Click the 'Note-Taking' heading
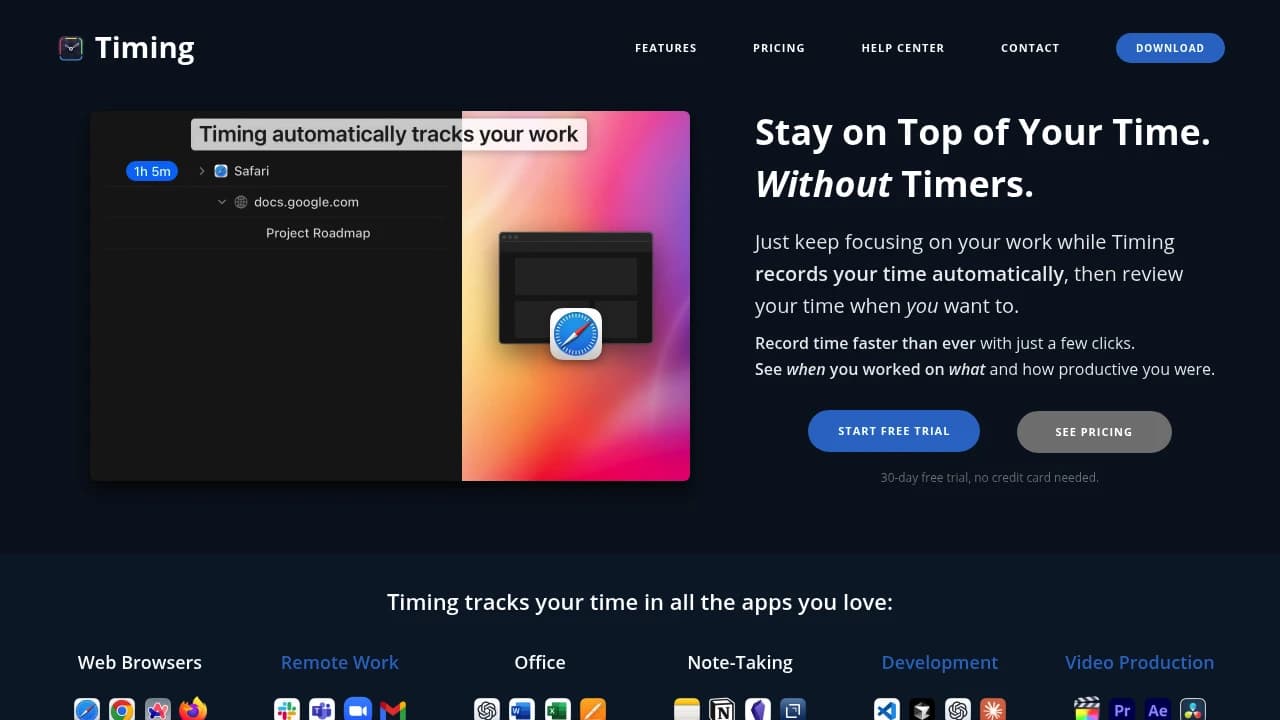This screenshot has height=720, width=1280. (740, 662)
